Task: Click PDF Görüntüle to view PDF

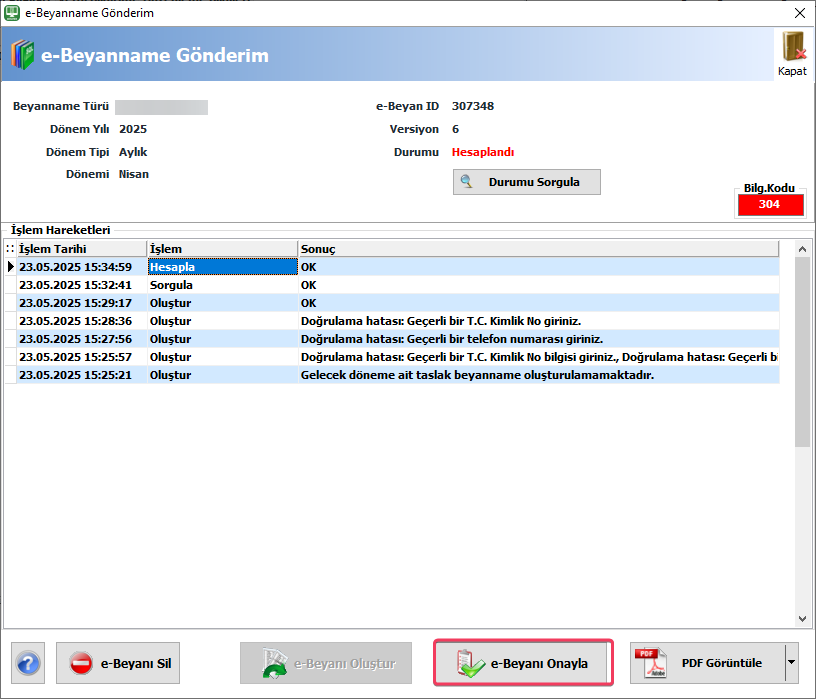Action: coord(708,663)
